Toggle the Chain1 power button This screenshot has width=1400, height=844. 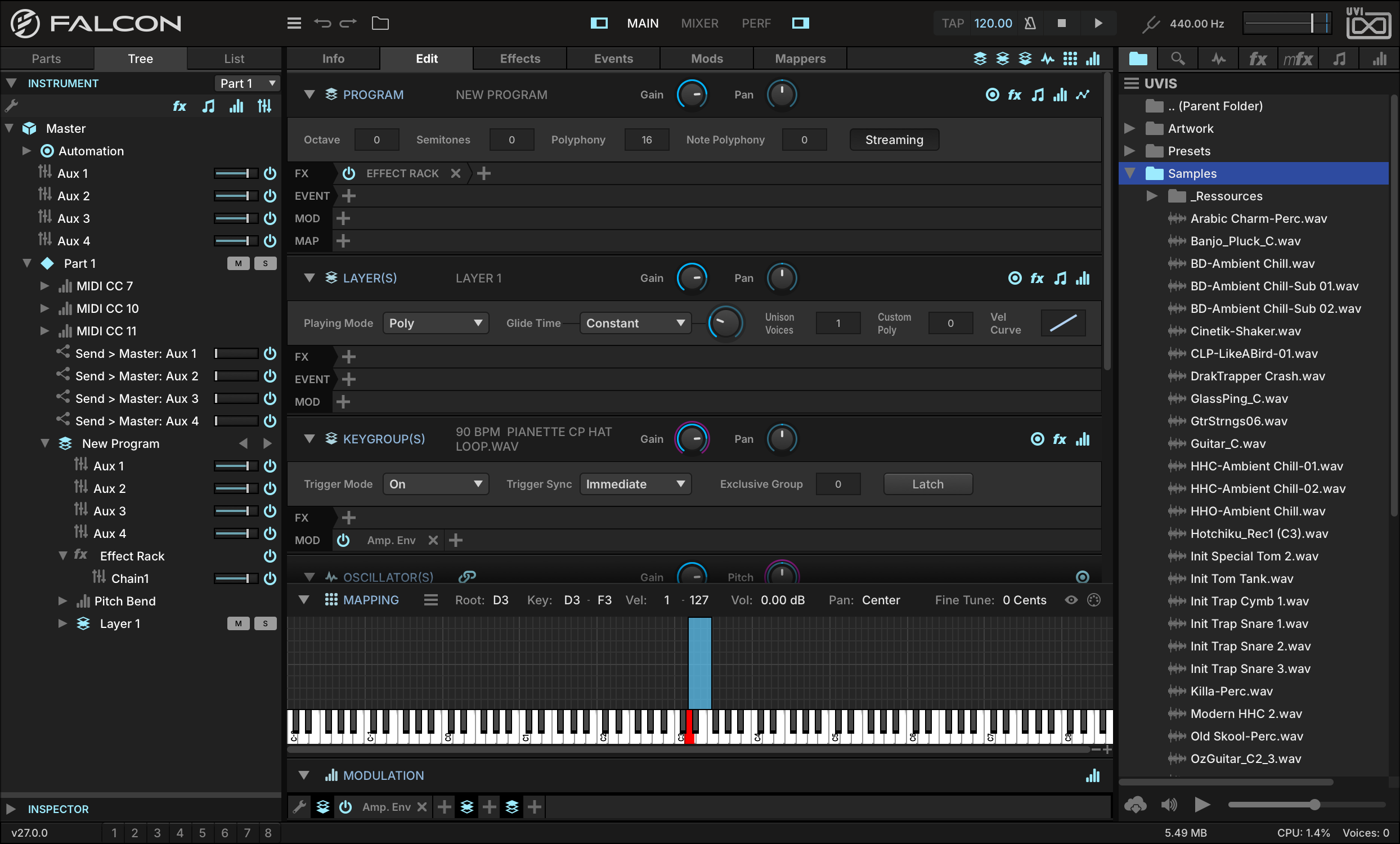[x=270, y=578]
